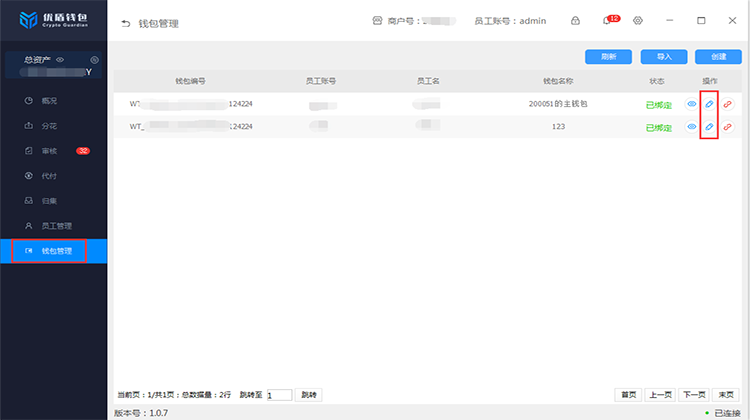This screenshot has width=750, height=420.
Task: Click red unbind link icon for 200051的主钱包
Action: [727, 103]
